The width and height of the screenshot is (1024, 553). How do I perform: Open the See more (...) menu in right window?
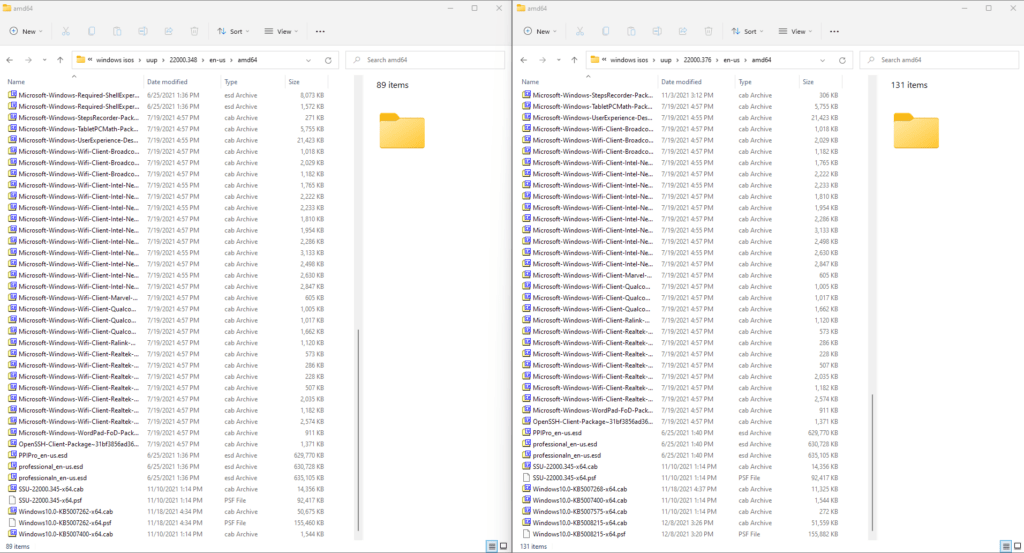tap(834, 31)
